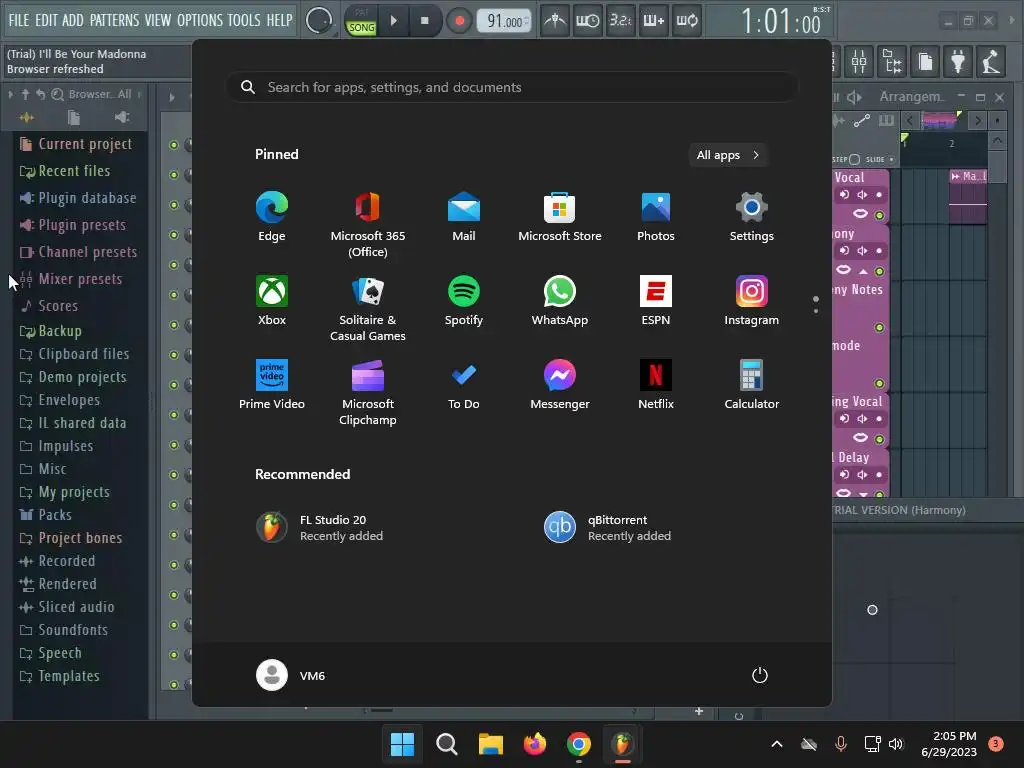The image size is (1024, 768).
Task: Toggle the overdub / blend recording icon
Action: (x=653, y=21)
